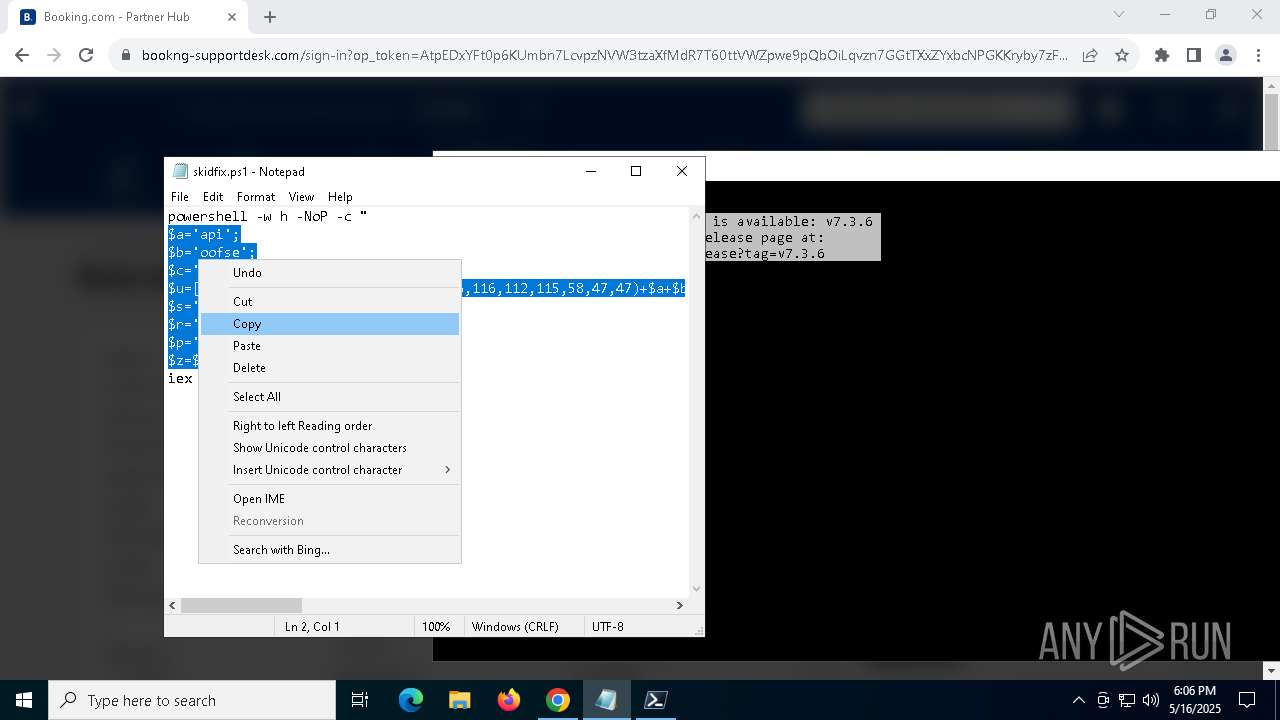Open a new Chrome tab with the plus button

click(x=270, y=17)
